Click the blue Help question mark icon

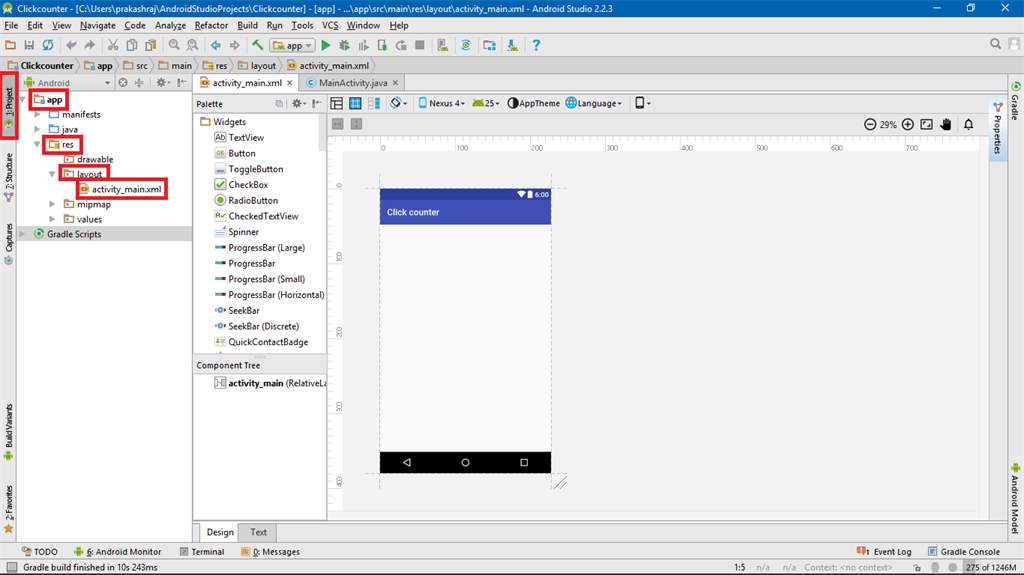(x=536, y=45)
